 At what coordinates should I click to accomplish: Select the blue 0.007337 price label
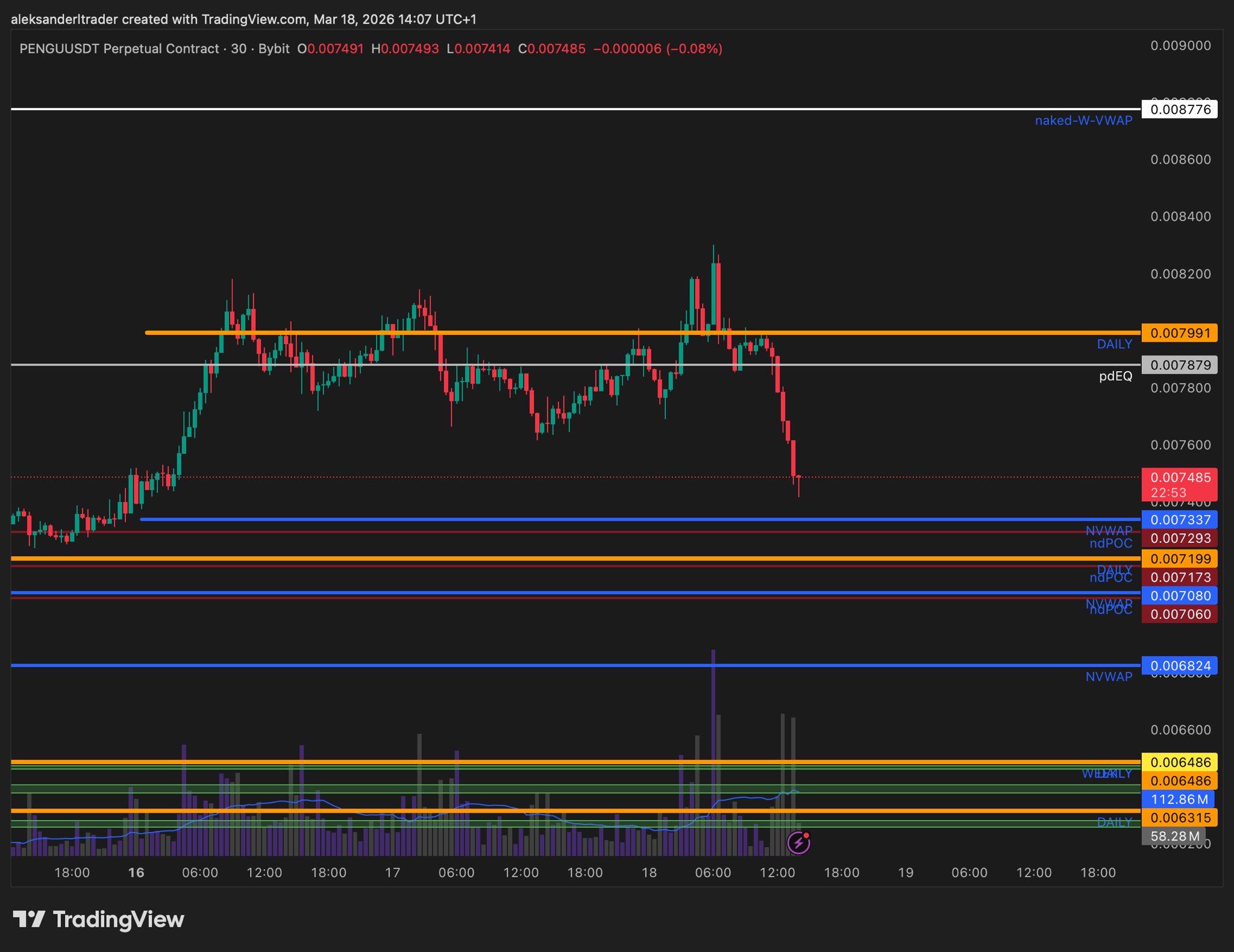(x=1179, y=520)
